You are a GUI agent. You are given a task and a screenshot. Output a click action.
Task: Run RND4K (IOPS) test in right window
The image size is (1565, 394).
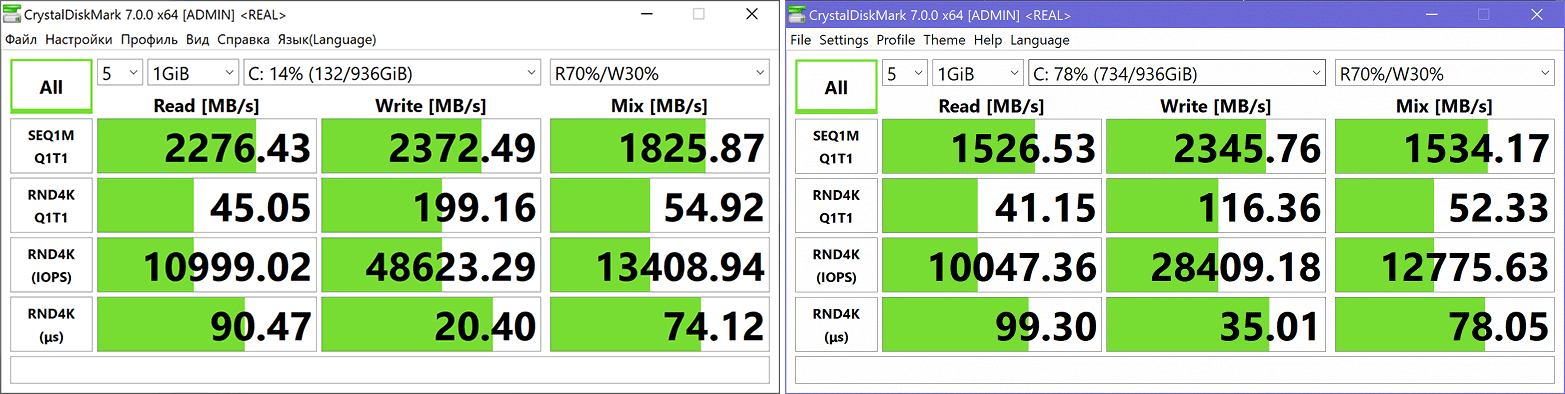point(836,265)
